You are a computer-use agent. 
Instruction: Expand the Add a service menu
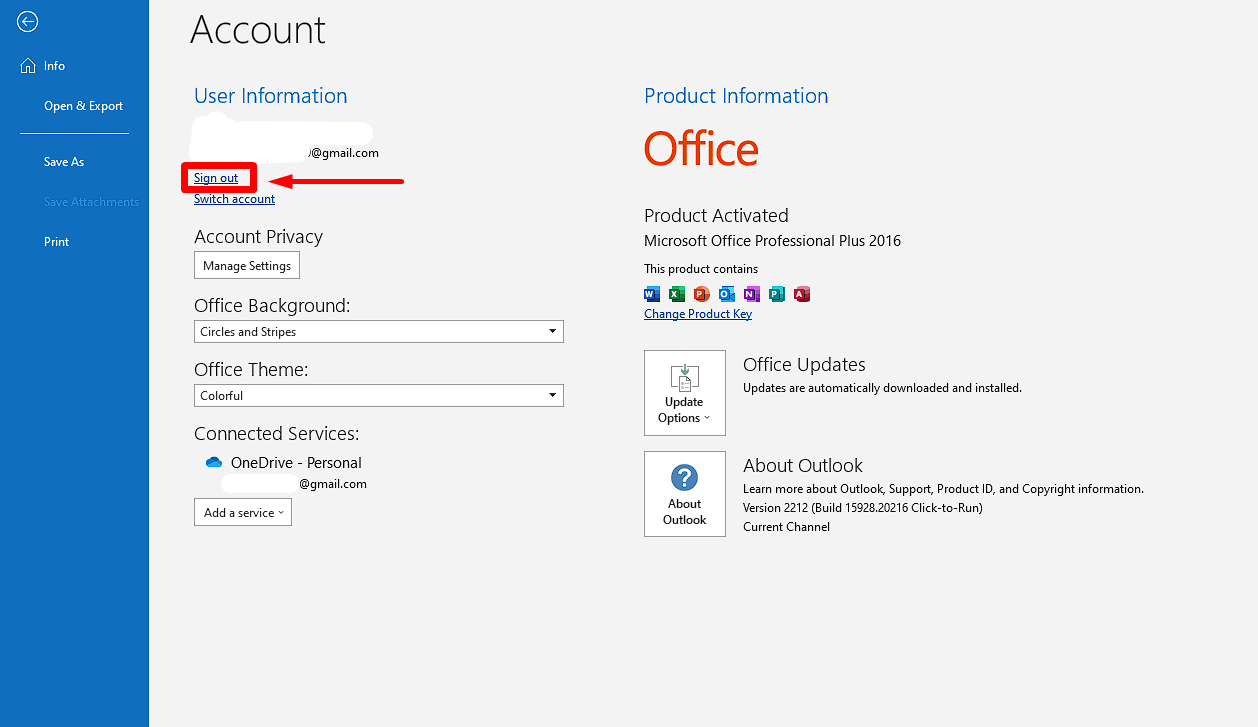point(242,512)
